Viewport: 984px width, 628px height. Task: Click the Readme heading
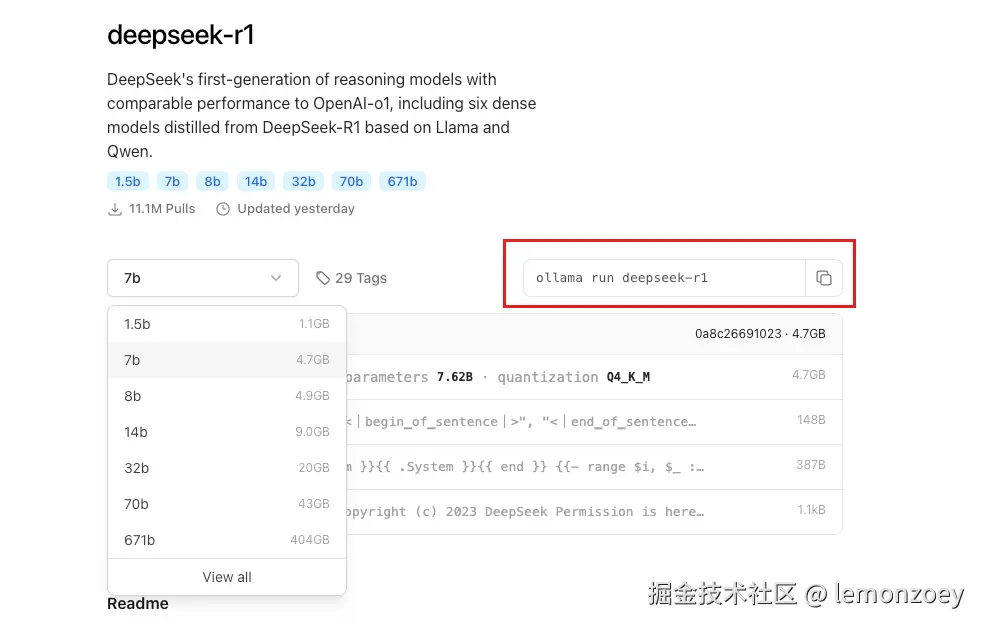(137, 604)
